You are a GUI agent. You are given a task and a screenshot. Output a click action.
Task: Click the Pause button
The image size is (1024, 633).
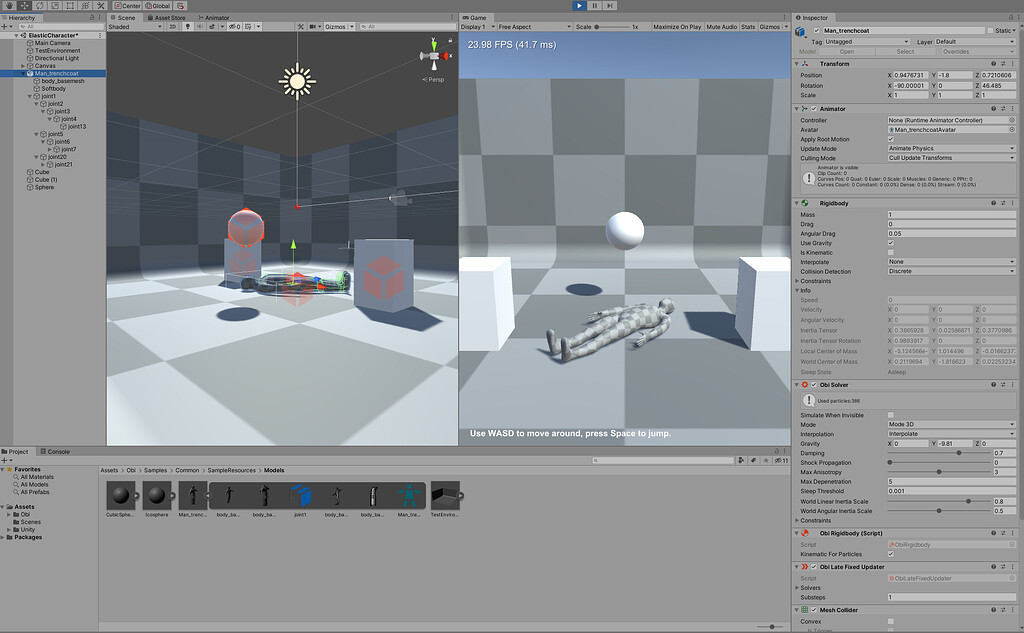click(x=596, y=6)
